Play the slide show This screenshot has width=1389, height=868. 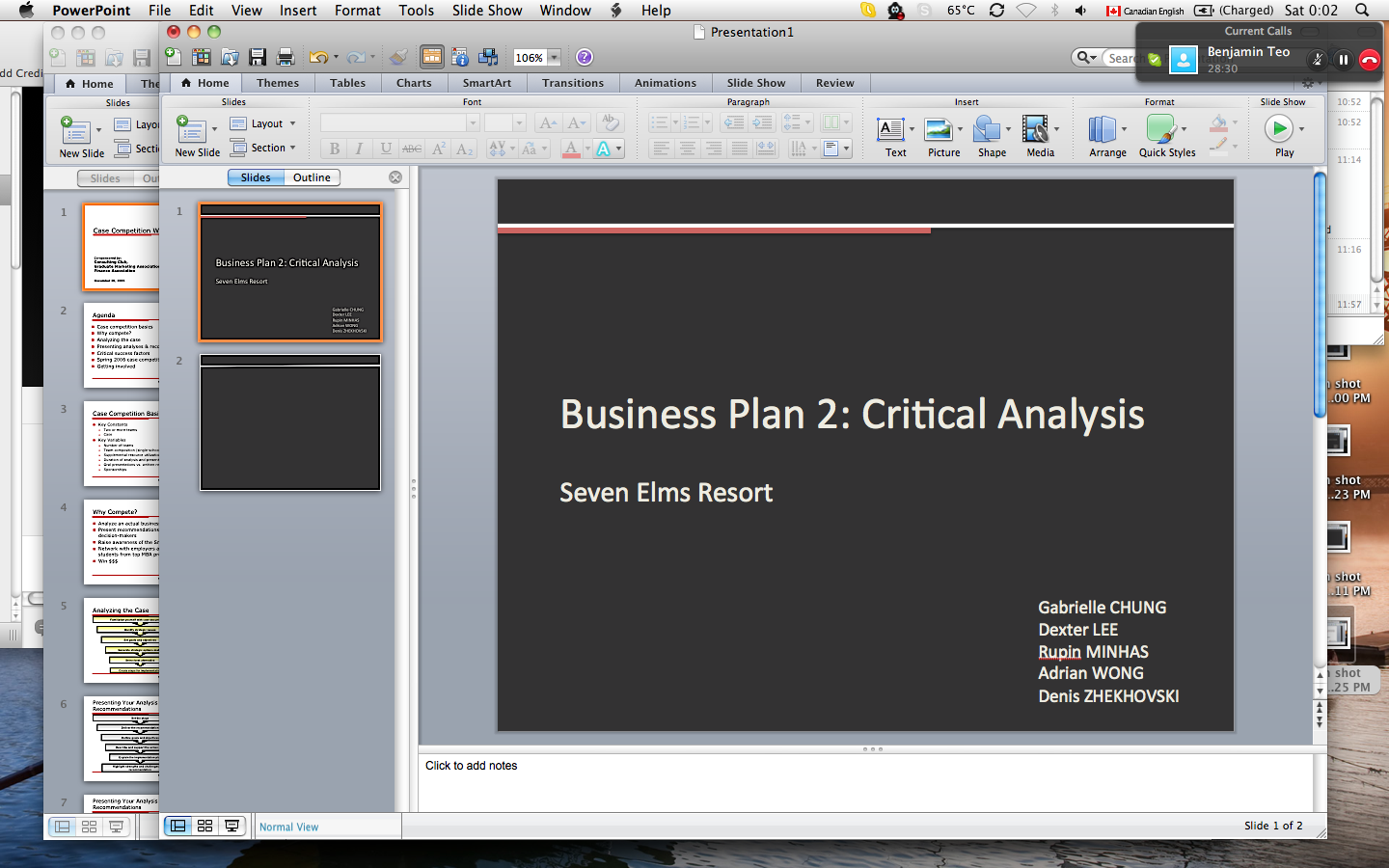point(1278,128)
